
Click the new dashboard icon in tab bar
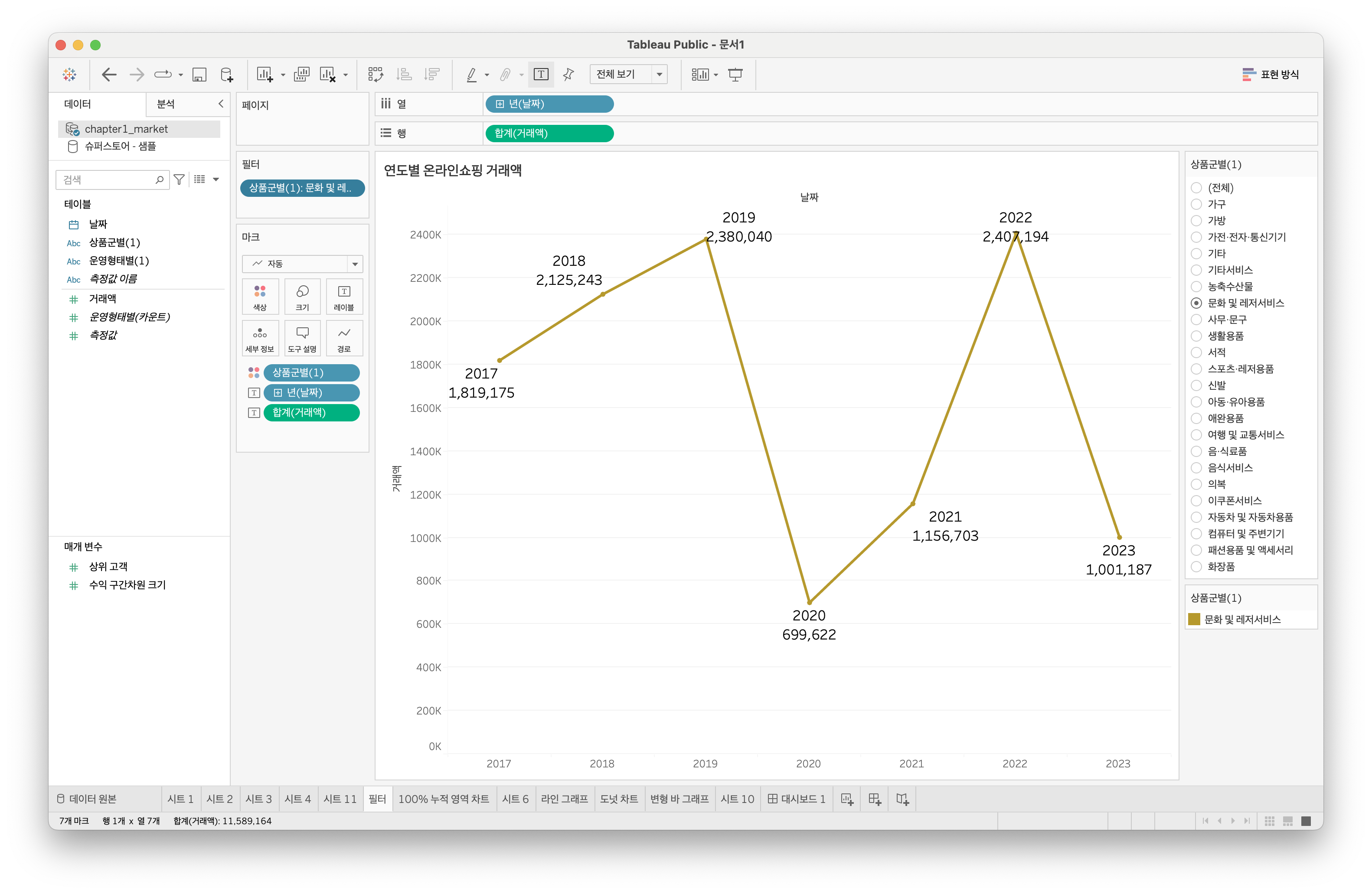click(875, 799)
